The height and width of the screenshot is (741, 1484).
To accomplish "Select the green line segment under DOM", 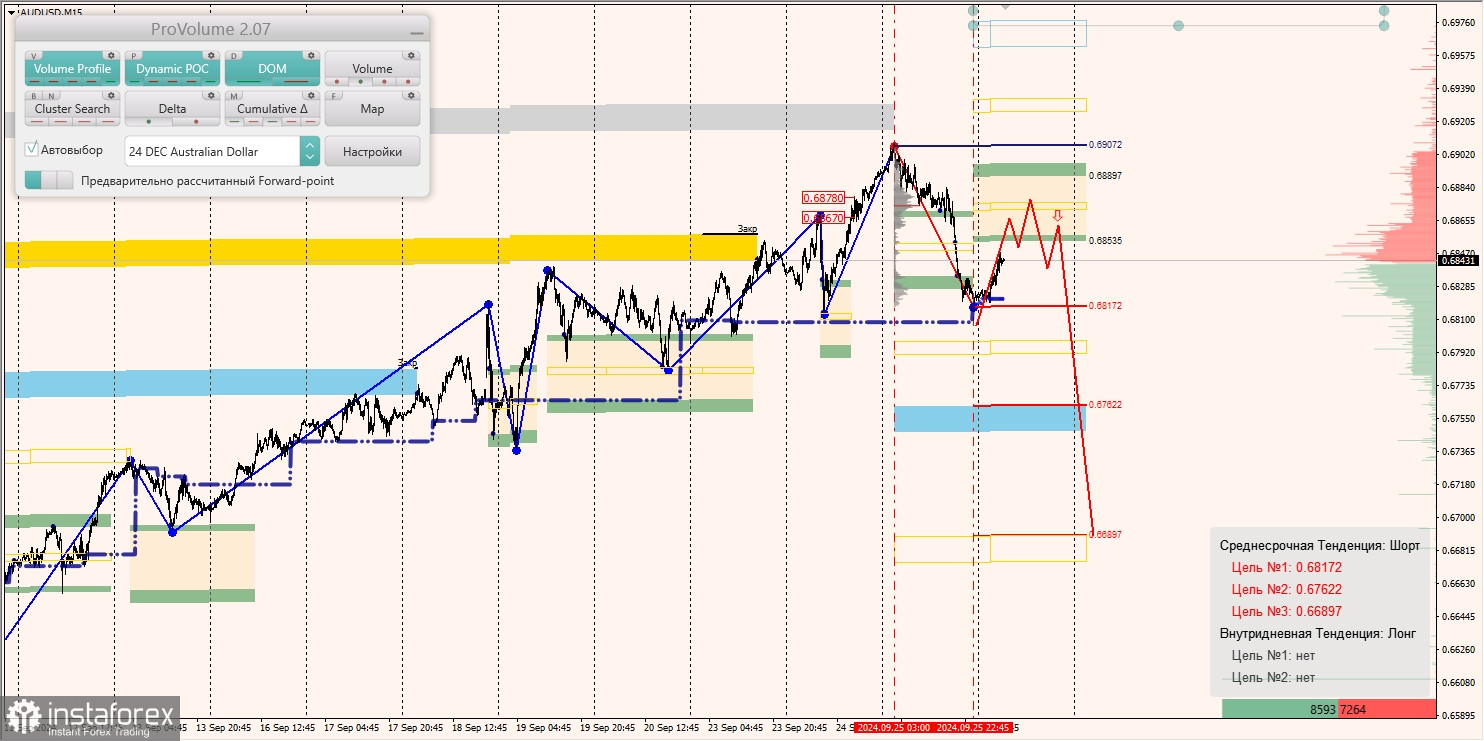I will 248,81.
